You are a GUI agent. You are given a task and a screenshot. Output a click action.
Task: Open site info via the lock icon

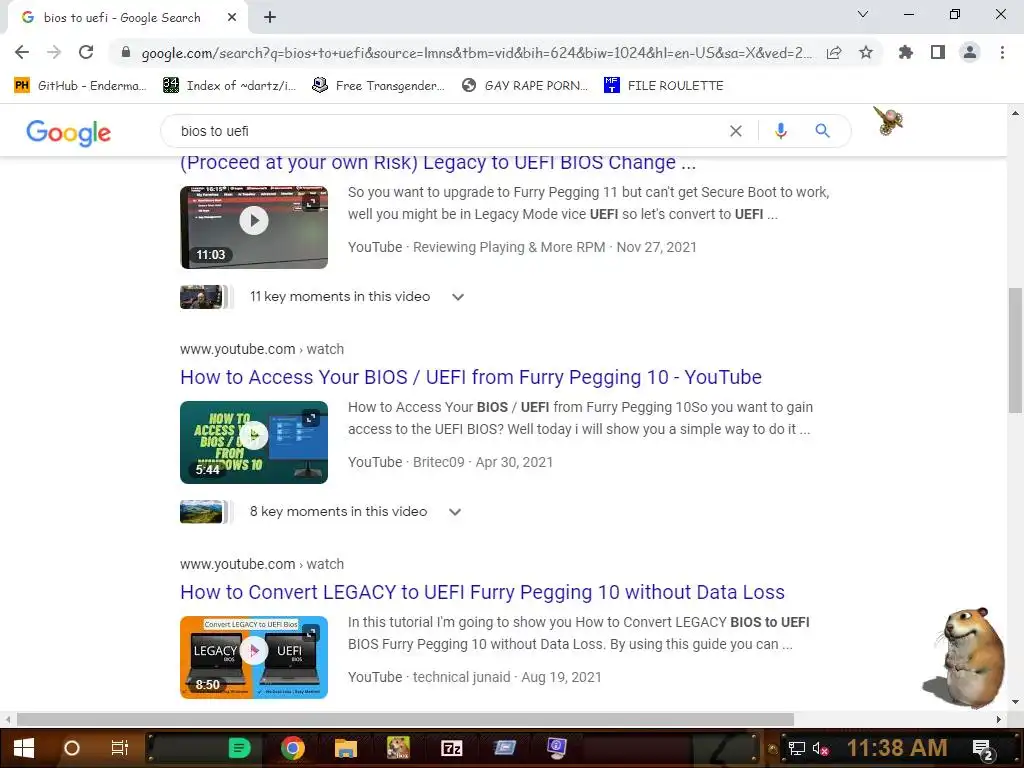(x=126, y=53)
